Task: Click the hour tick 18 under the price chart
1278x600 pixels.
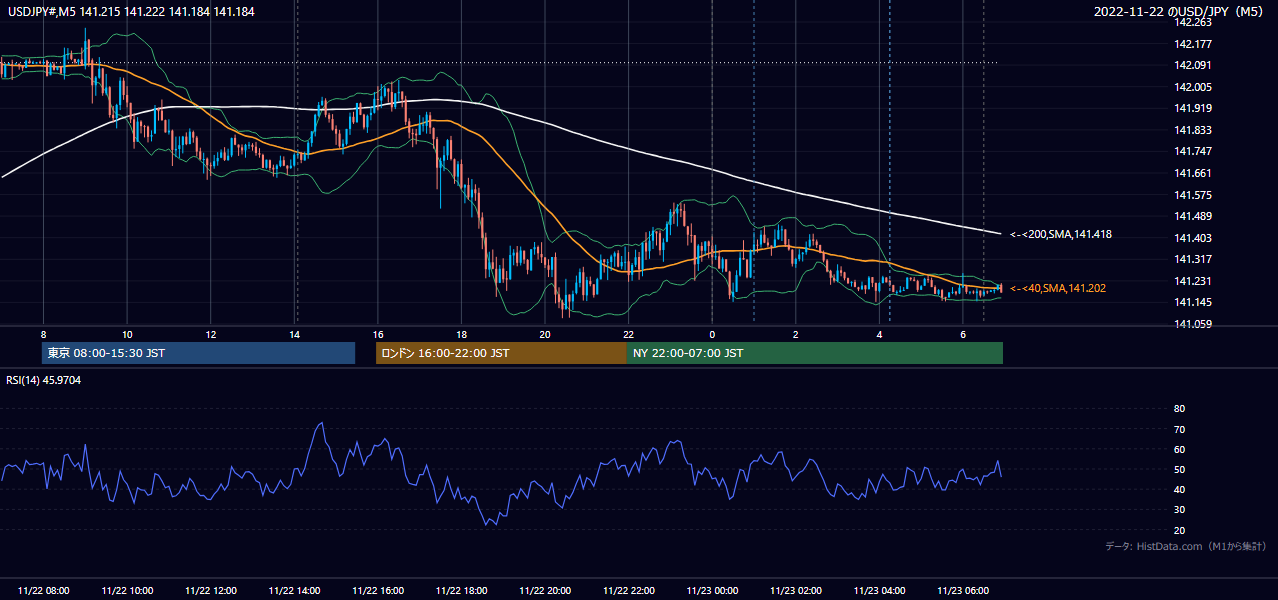Action: click(461, 334)
